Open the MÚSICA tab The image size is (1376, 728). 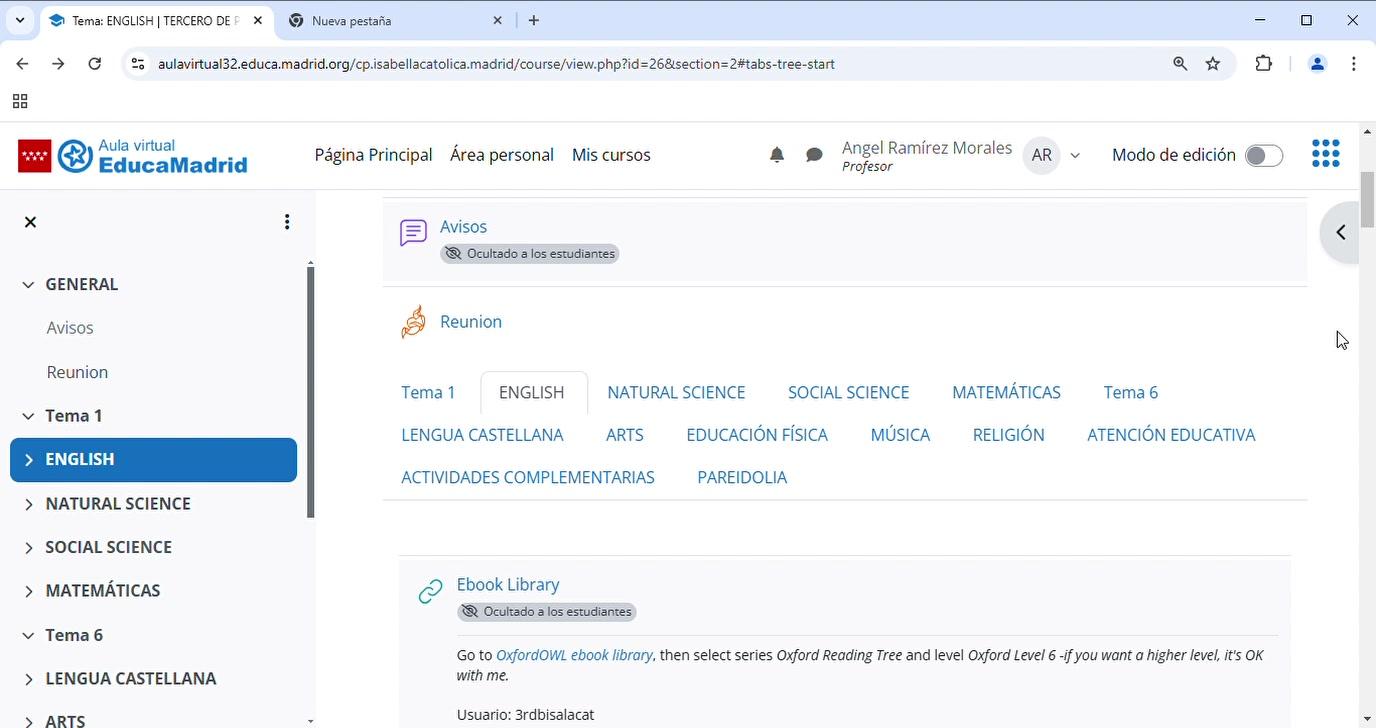tap(900, 435)
